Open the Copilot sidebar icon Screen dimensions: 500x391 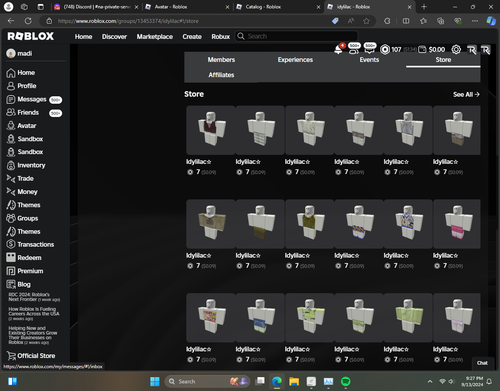491,21
